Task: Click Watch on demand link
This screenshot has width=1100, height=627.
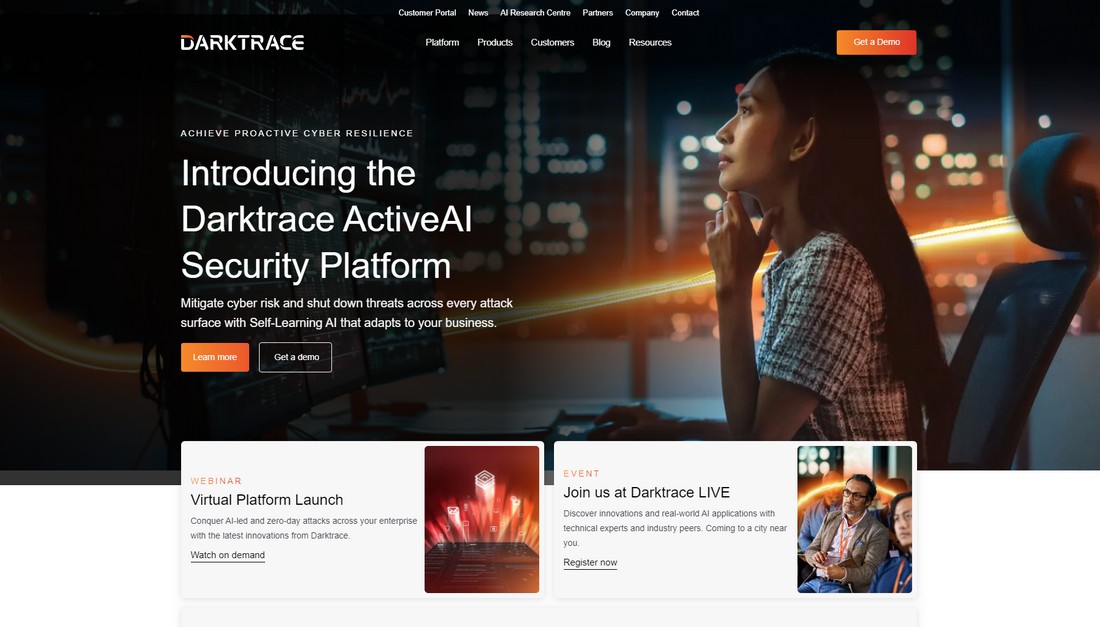Action: point(227,555)
